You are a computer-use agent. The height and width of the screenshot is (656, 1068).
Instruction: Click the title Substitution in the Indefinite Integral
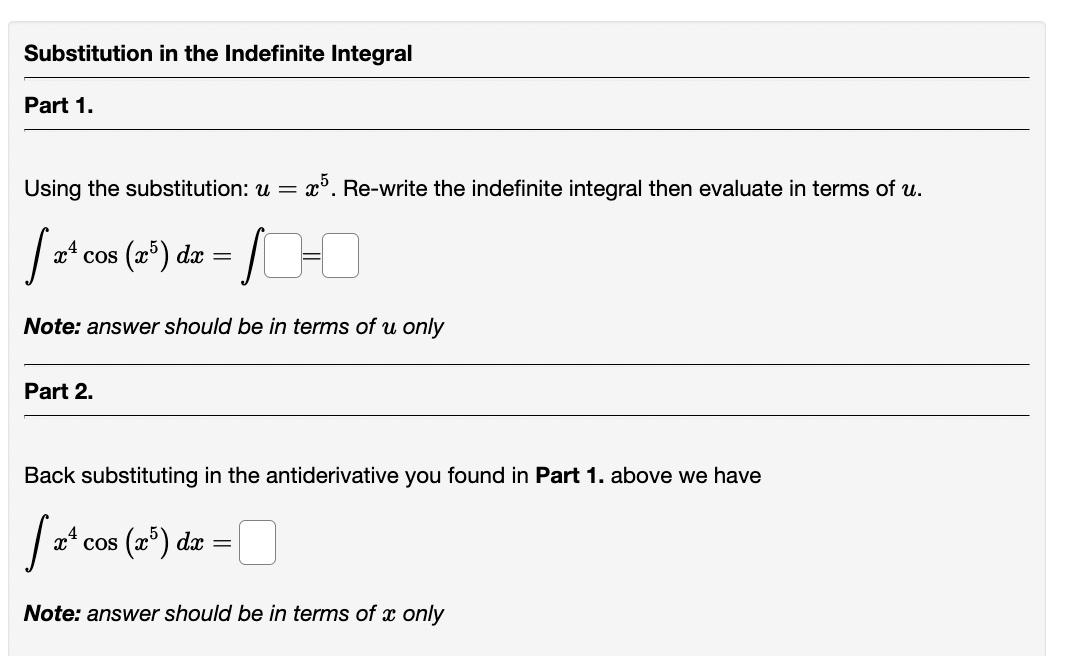pyautogui.click(x=218, y=53)
